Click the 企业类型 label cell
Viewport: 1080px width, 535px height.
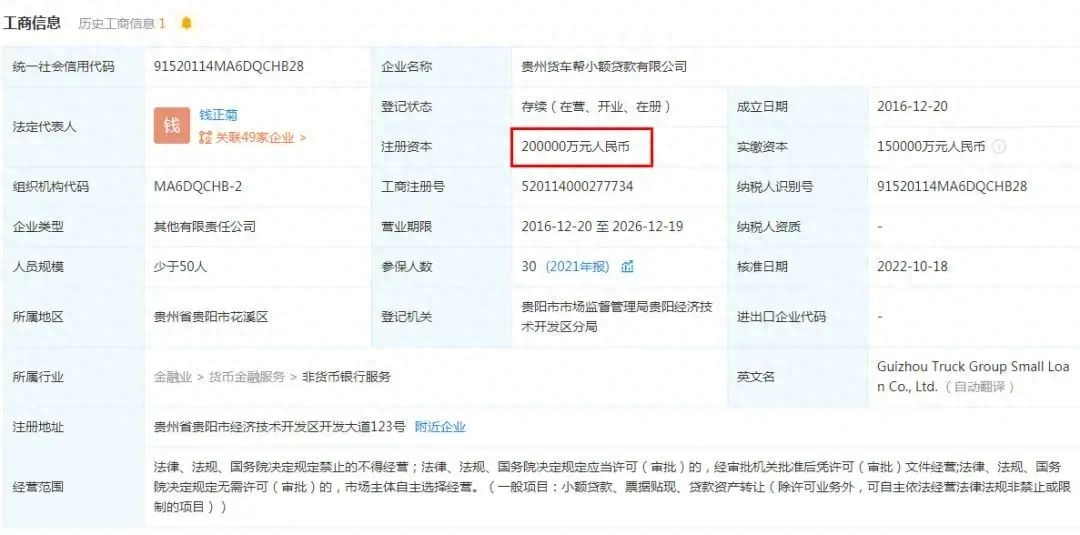(73, 227)
